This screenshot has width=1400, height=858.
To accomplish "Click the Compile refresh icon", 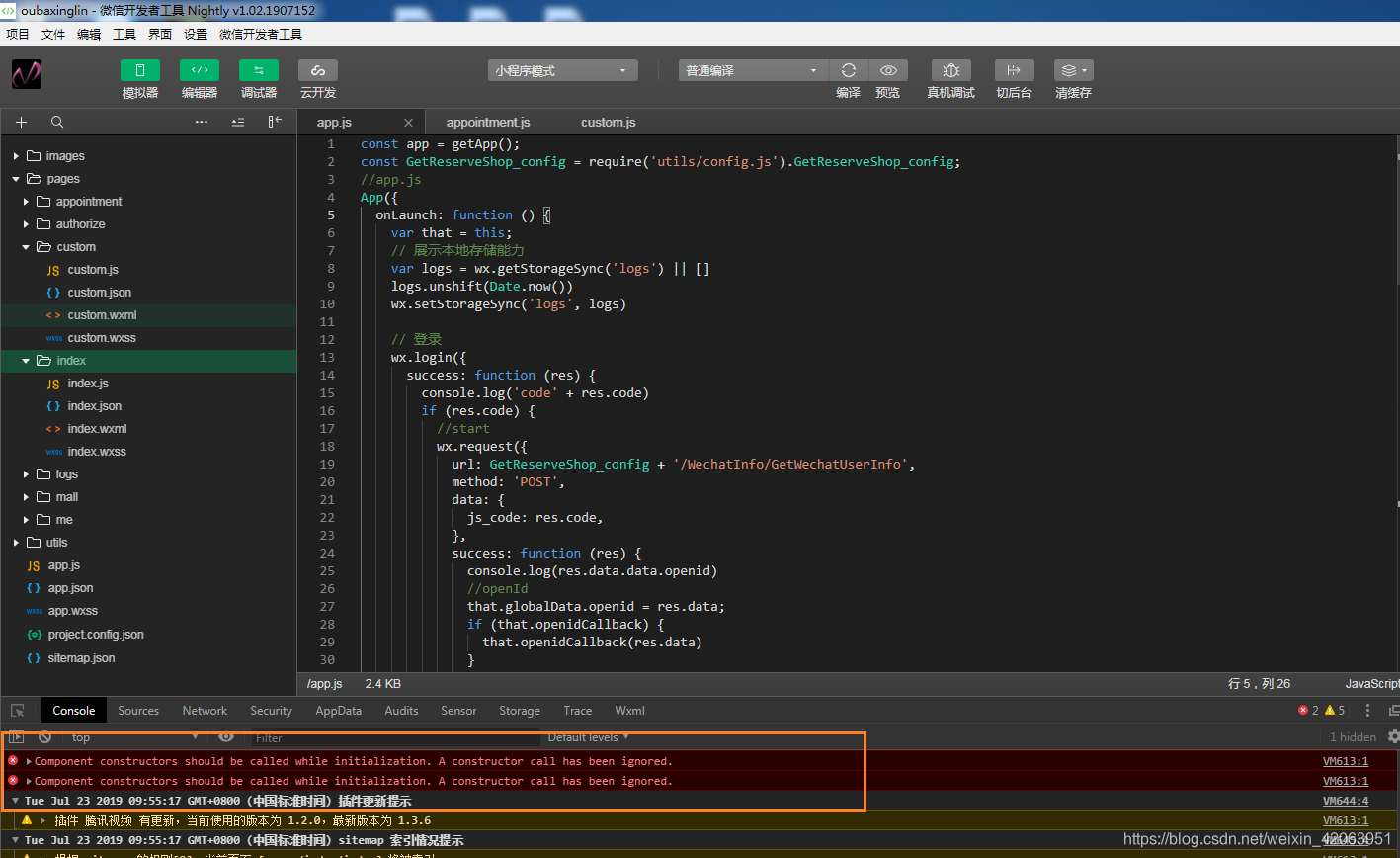I will tap(848, 70).
